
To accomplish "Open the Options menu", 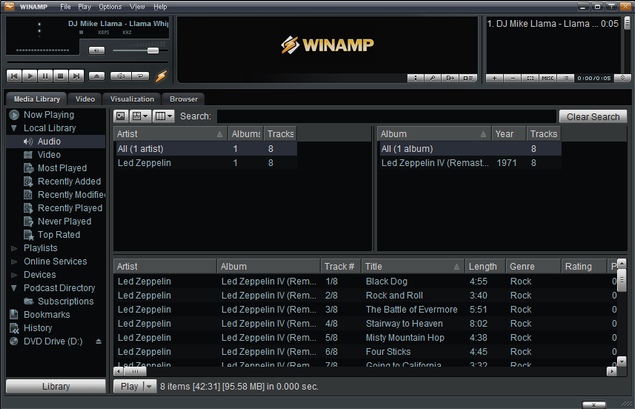I will click(x=110, y=6).
